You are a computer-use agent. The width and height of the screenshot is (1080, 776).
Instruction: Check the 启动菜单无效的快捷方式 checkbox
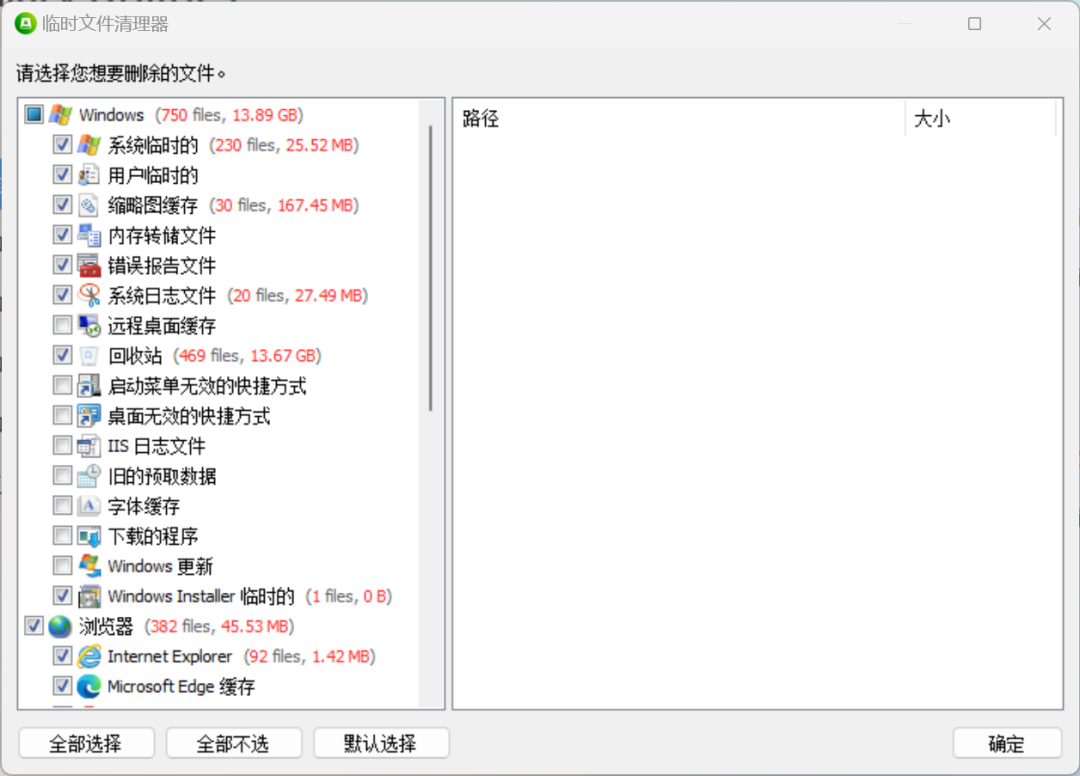tap(62, 386)
